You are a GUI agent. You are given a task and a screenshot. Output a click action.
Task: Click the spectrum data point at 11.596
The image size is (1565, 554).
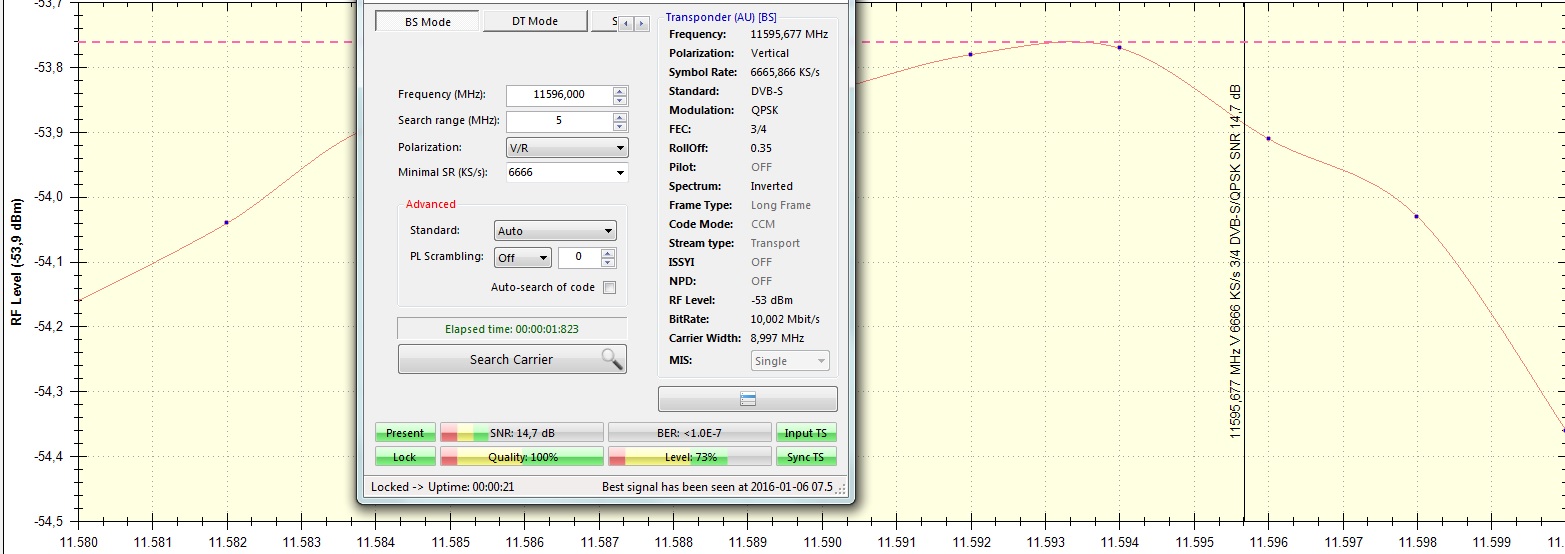(1268, 138)
